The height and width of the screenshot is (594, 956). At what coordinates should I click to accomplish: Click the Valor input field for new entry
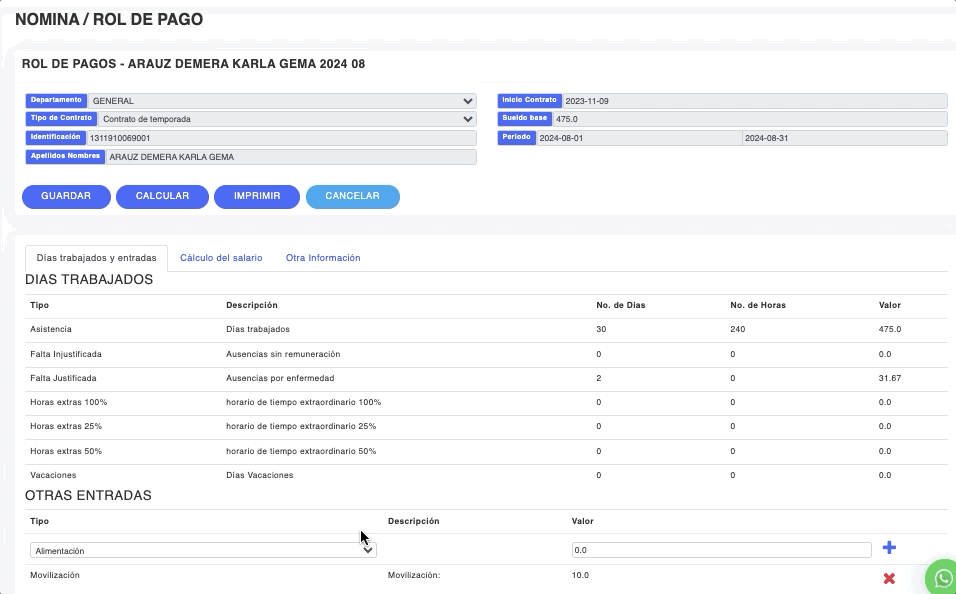click(x=720, y=550)
